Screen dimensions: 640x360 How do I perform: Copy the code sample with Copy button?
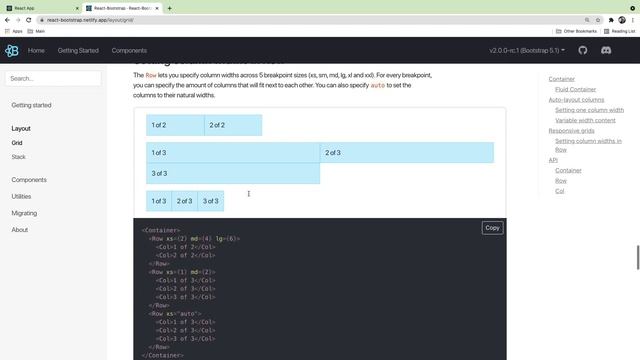pyautogui.click(x=492, y=228)
